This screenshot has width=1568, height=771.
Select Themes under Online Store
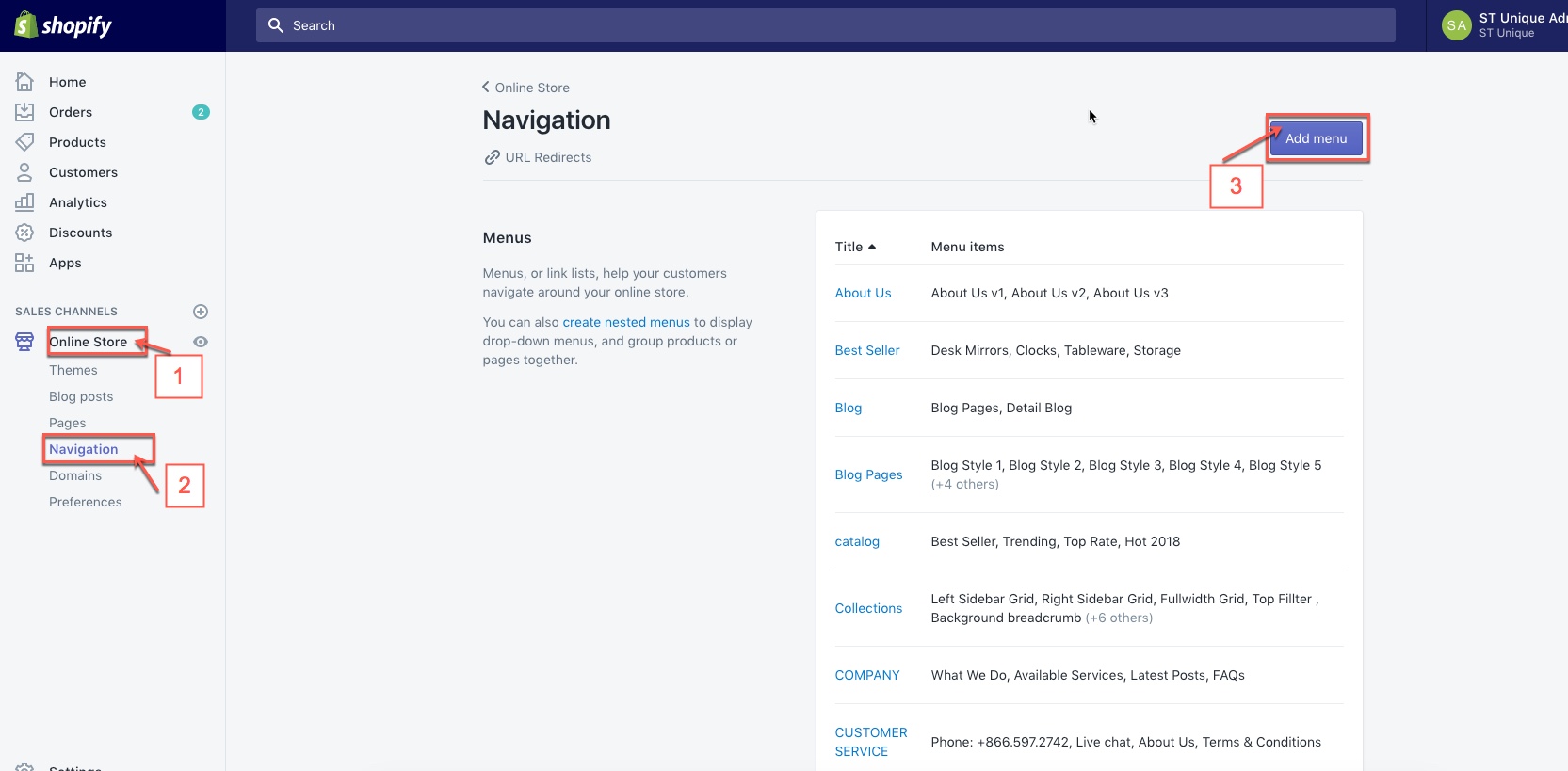[x=73, y=370]
